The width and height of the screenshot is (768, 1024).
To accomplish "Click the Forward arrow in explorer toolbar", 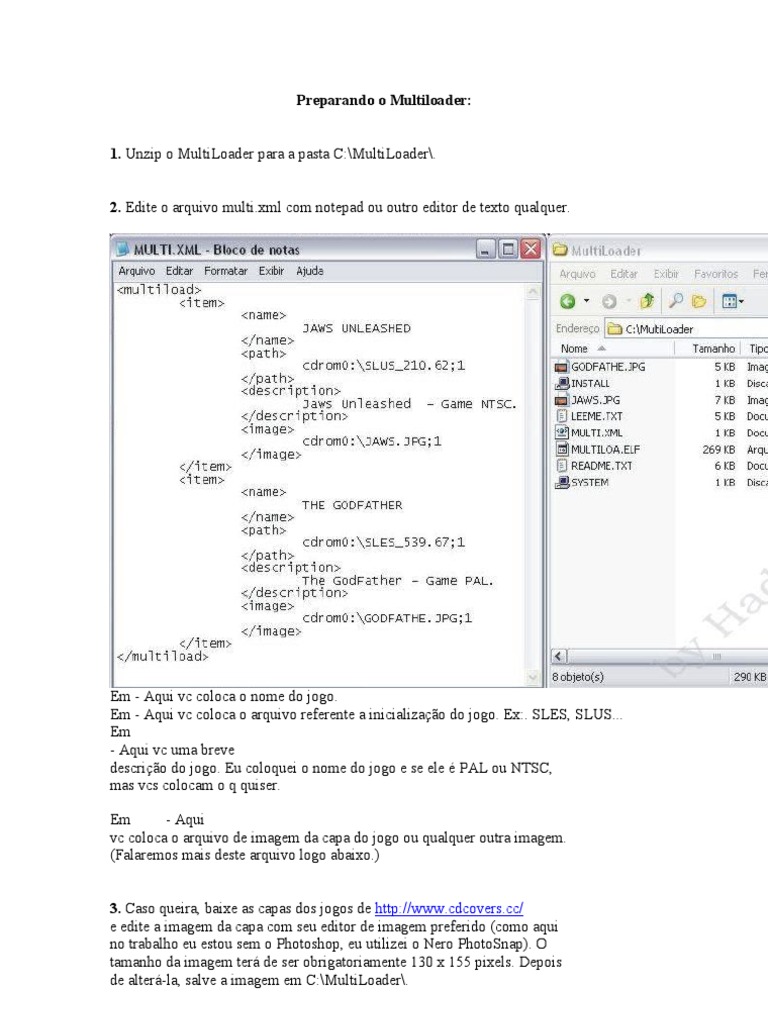I will pyautogui.click(x=609, y=302).
